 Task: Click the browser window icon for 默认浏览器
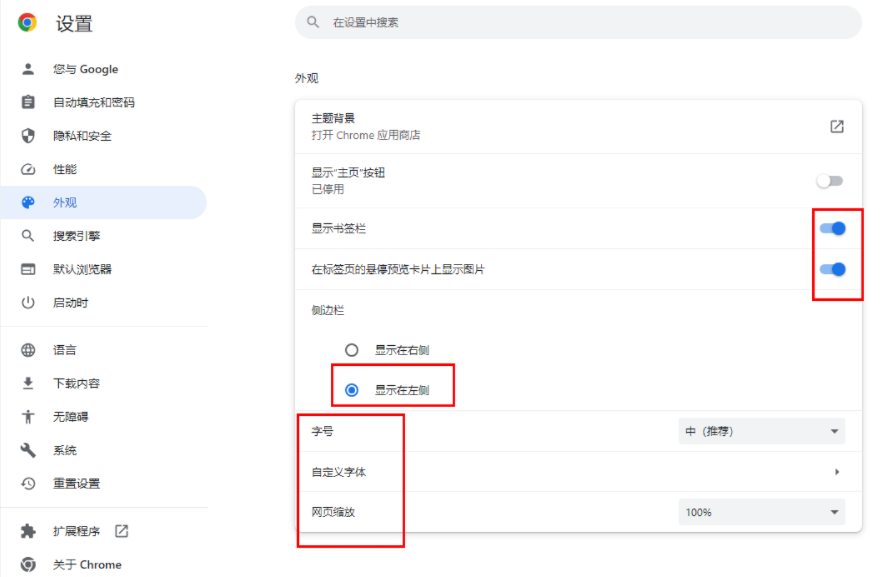[28, 269]
